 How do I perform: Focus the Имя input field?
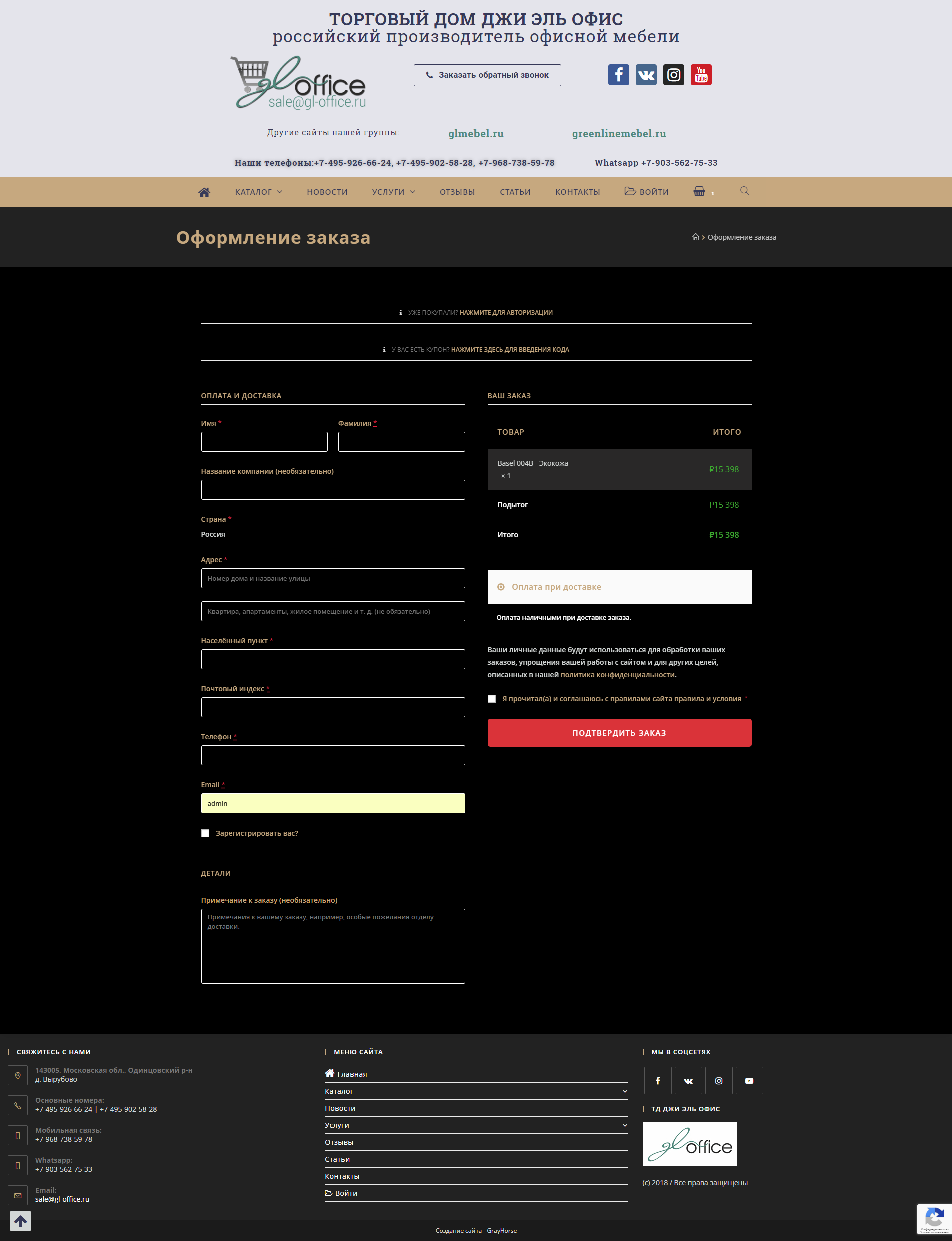265,442
